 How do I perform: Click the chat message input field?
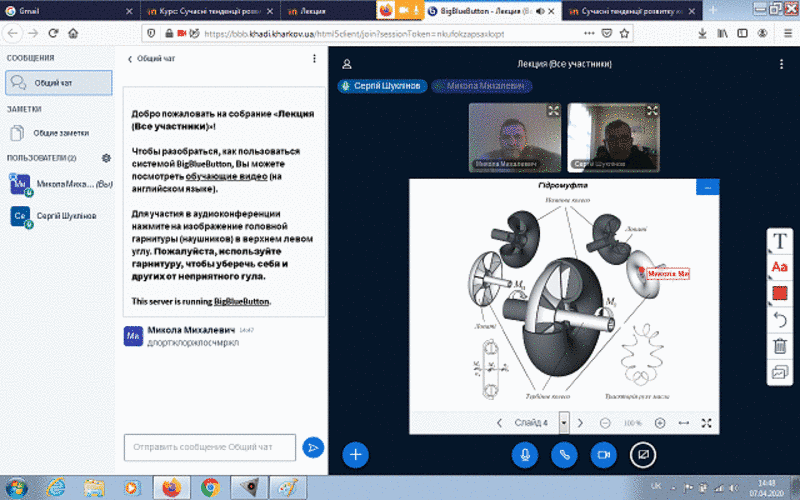tap(210, 447)
